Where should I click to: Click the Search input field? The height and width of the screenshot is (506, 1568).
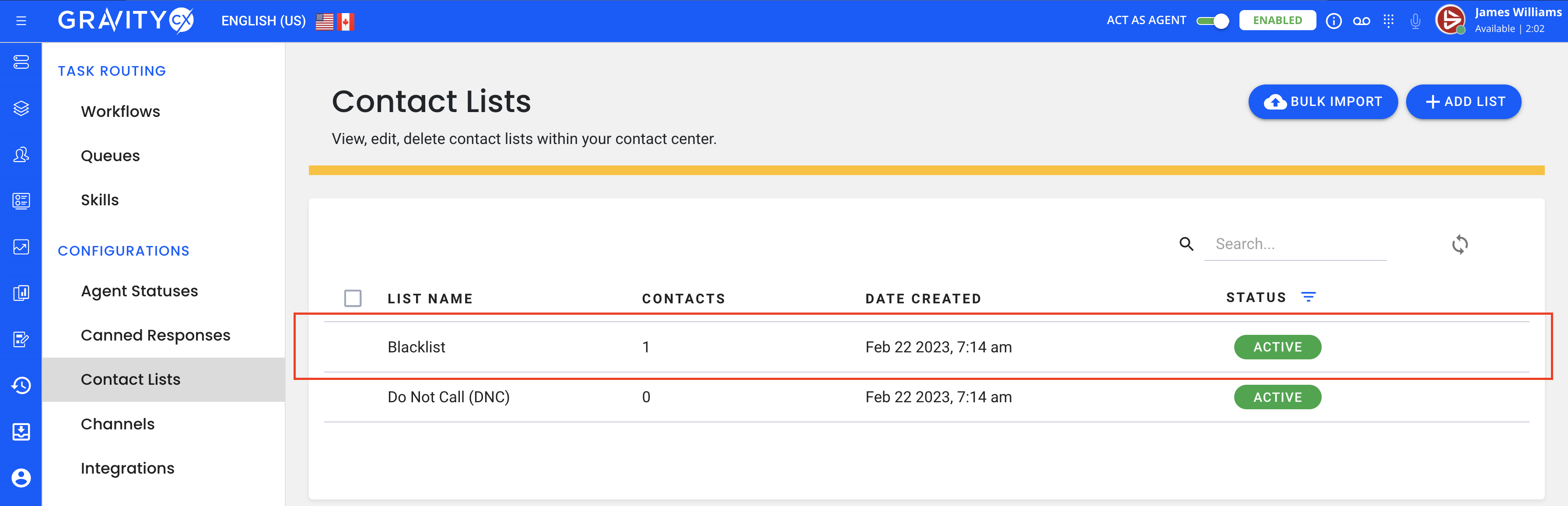pos(1295,244)
